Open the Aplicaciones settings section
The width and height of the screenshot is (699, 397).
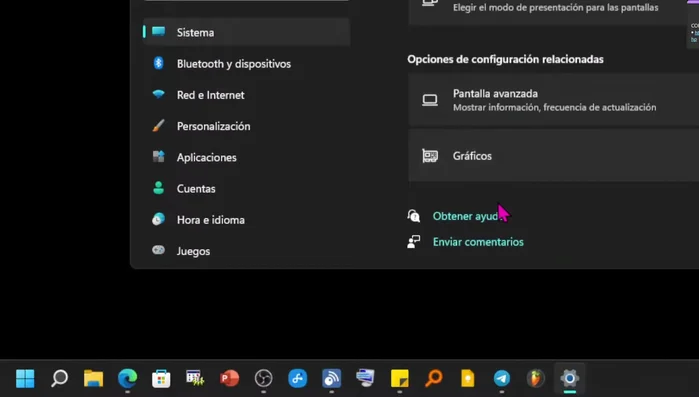[x=247, y=157]
